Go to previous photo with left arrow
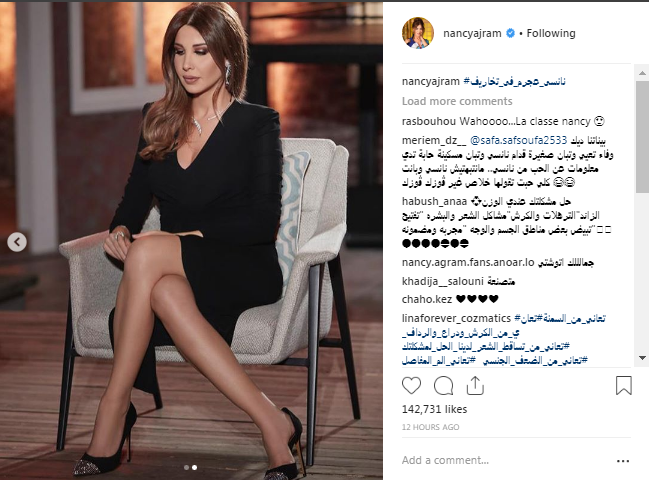 (17, 242)
